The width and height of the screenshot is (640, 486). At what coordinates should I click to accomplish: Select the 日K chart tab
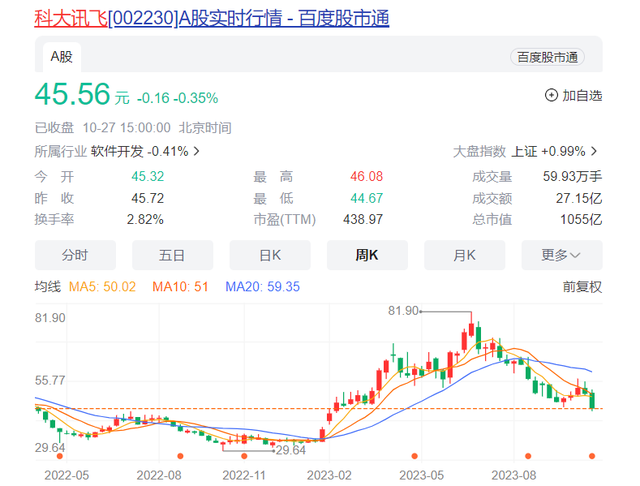click(x=269, y=255)
